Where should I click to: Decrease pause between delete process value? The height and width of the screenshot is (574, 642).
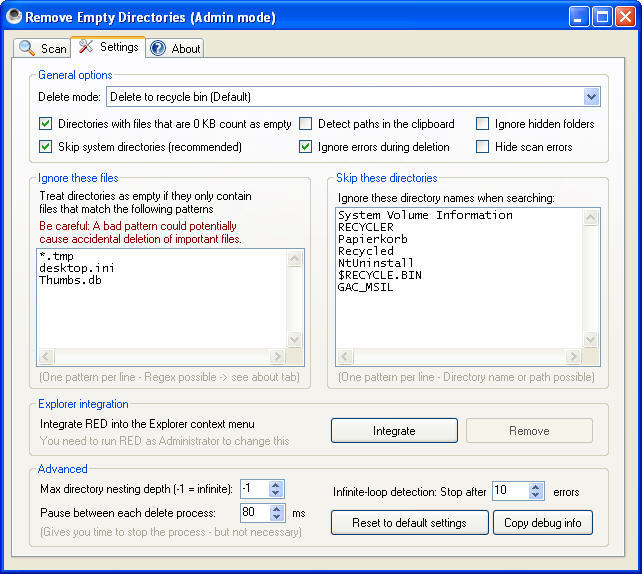click(x=277, y=517)
